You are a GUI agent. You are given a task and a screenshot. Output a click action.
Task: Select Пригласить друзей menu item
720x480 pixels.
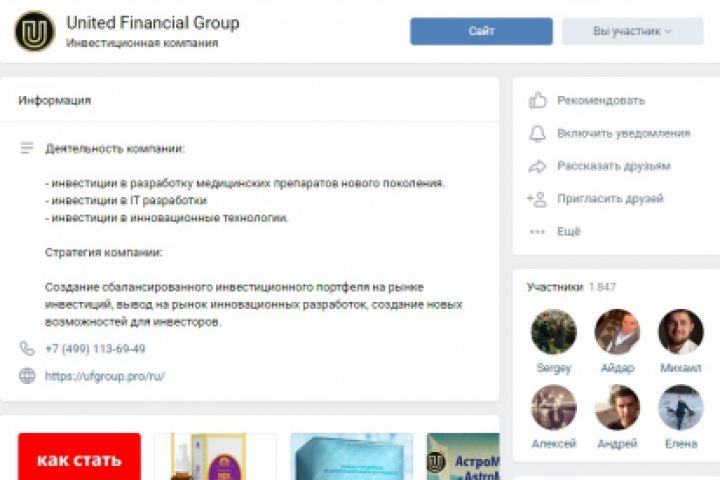pos(610,199)
